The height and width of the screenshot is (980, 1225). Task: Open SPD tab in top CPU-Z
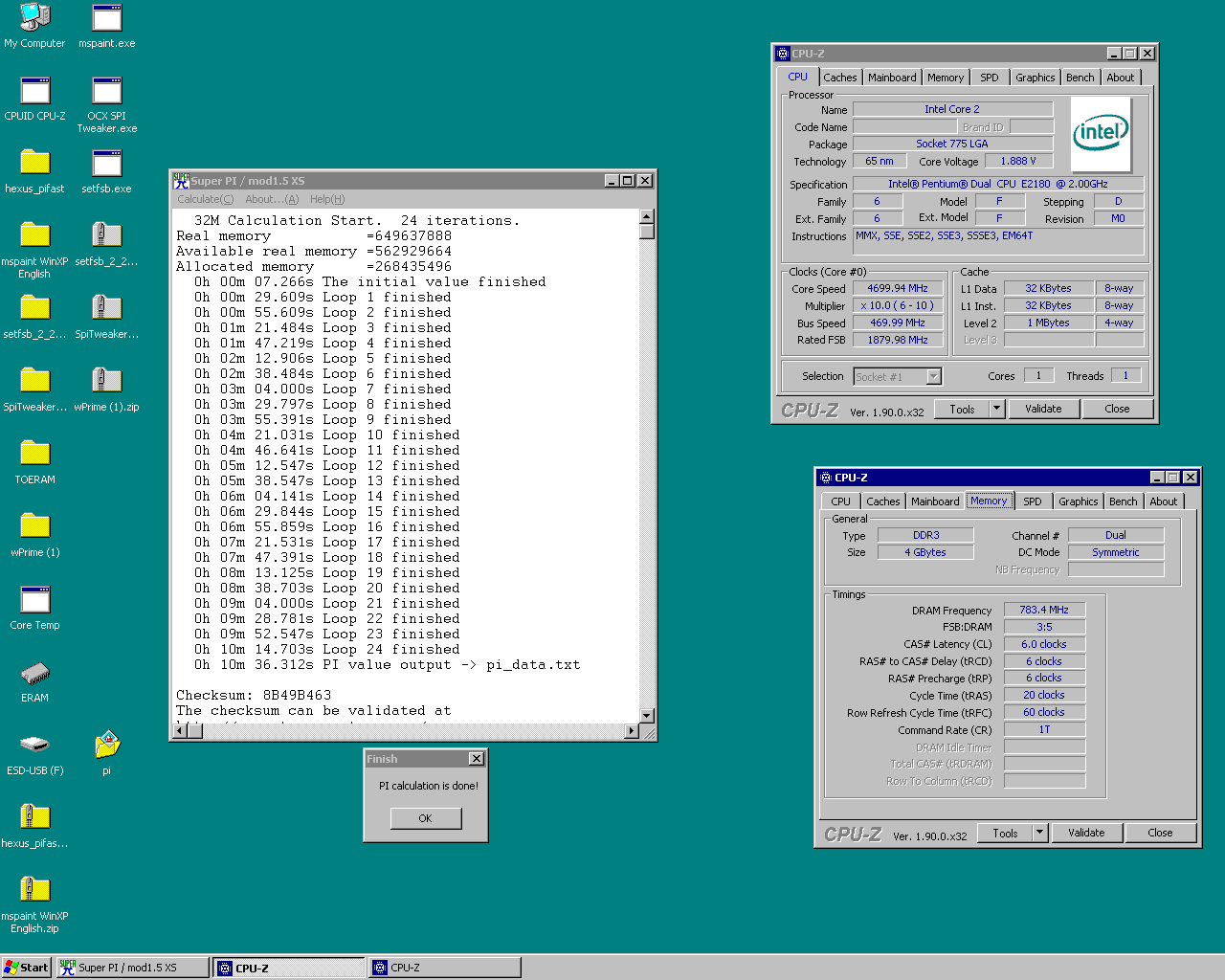[990, 78]
